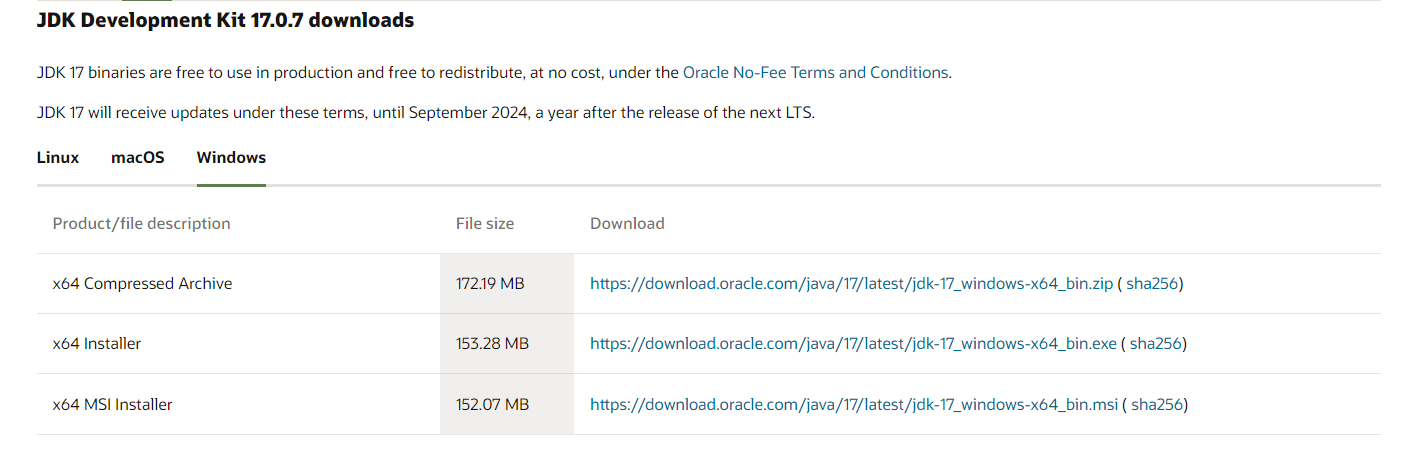The height and width of the screenshot is (459, 1402).
Task: Select the x64 MSI Installer row label
Action: pyautogui.click(x=112, y=405)
